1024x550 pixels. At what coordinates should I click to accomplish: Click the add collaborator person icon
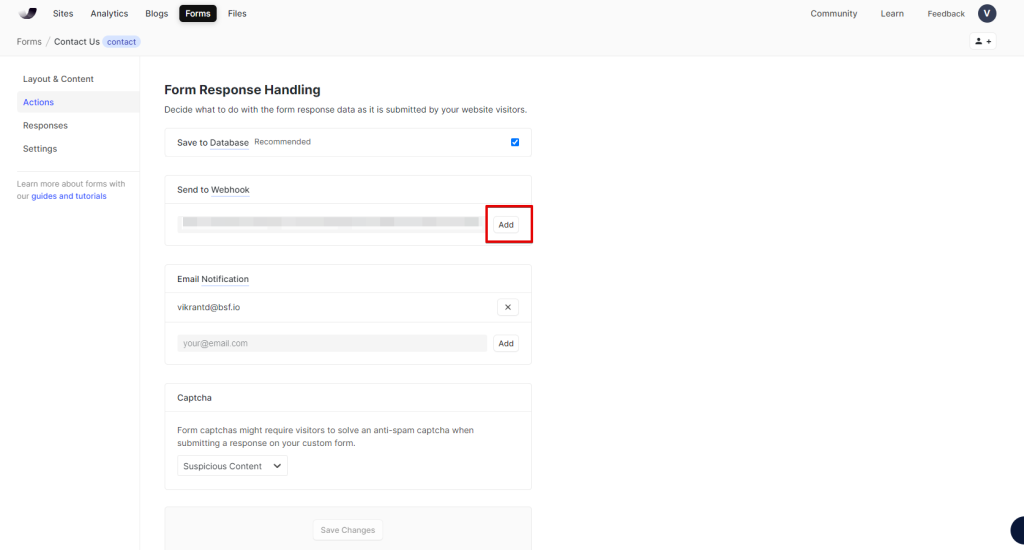983,42
